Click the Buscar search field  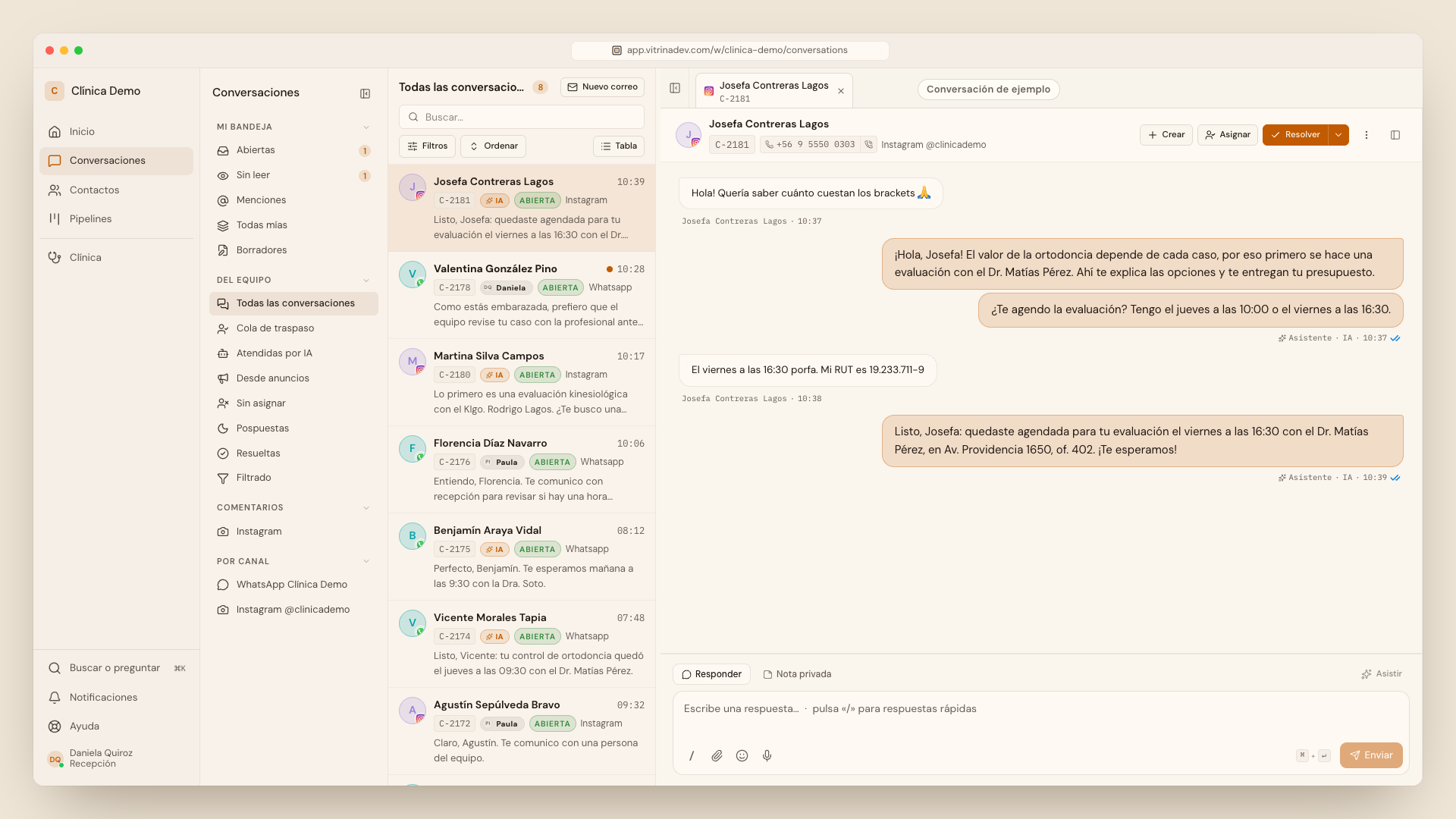(x=522, y=118)
